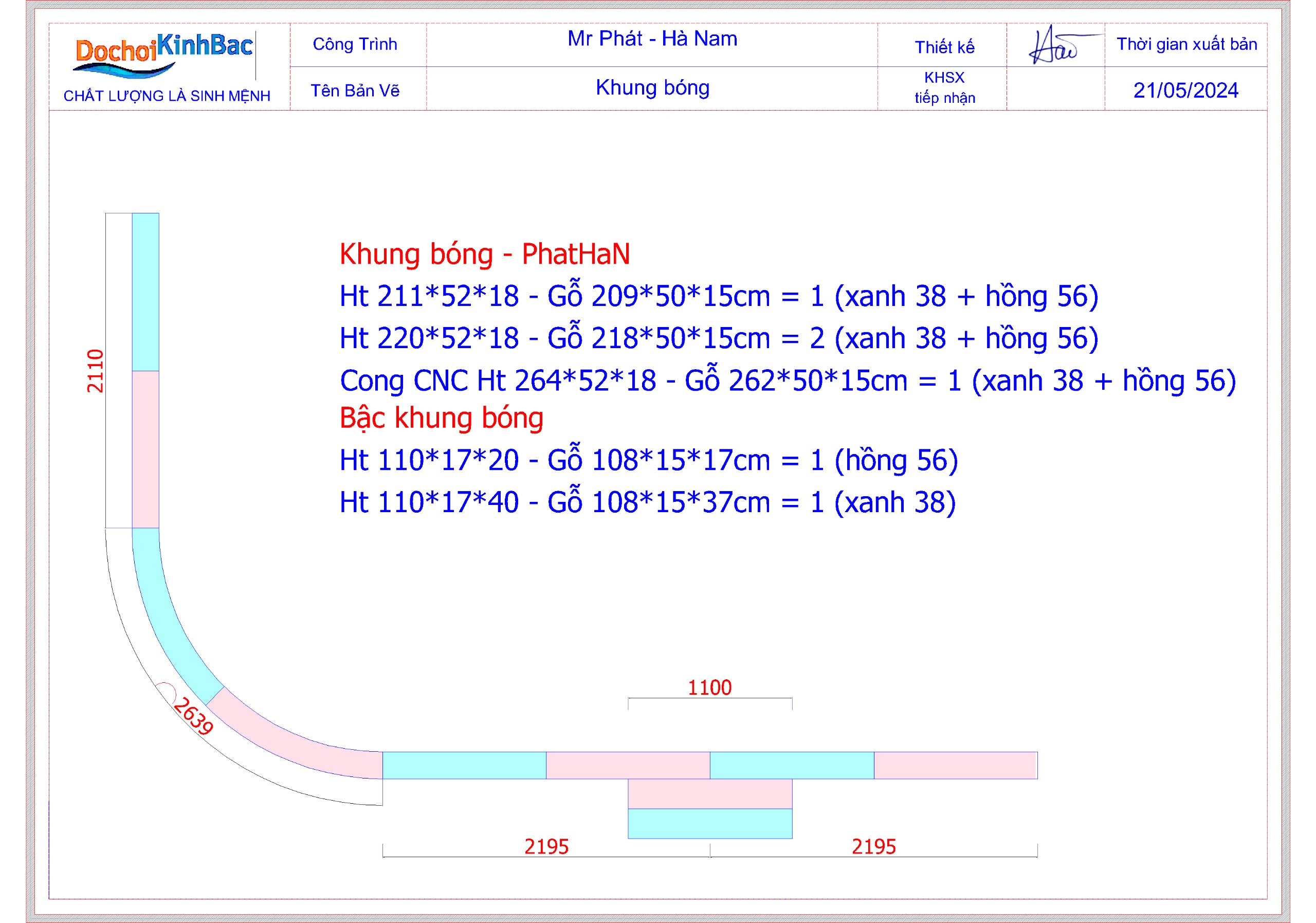Image resolution: width=1316 pixels, height=923 pixels.
Task: Click the 'Khung bóng - PhatHaN' heading
Action: click(x=484, y=254)
